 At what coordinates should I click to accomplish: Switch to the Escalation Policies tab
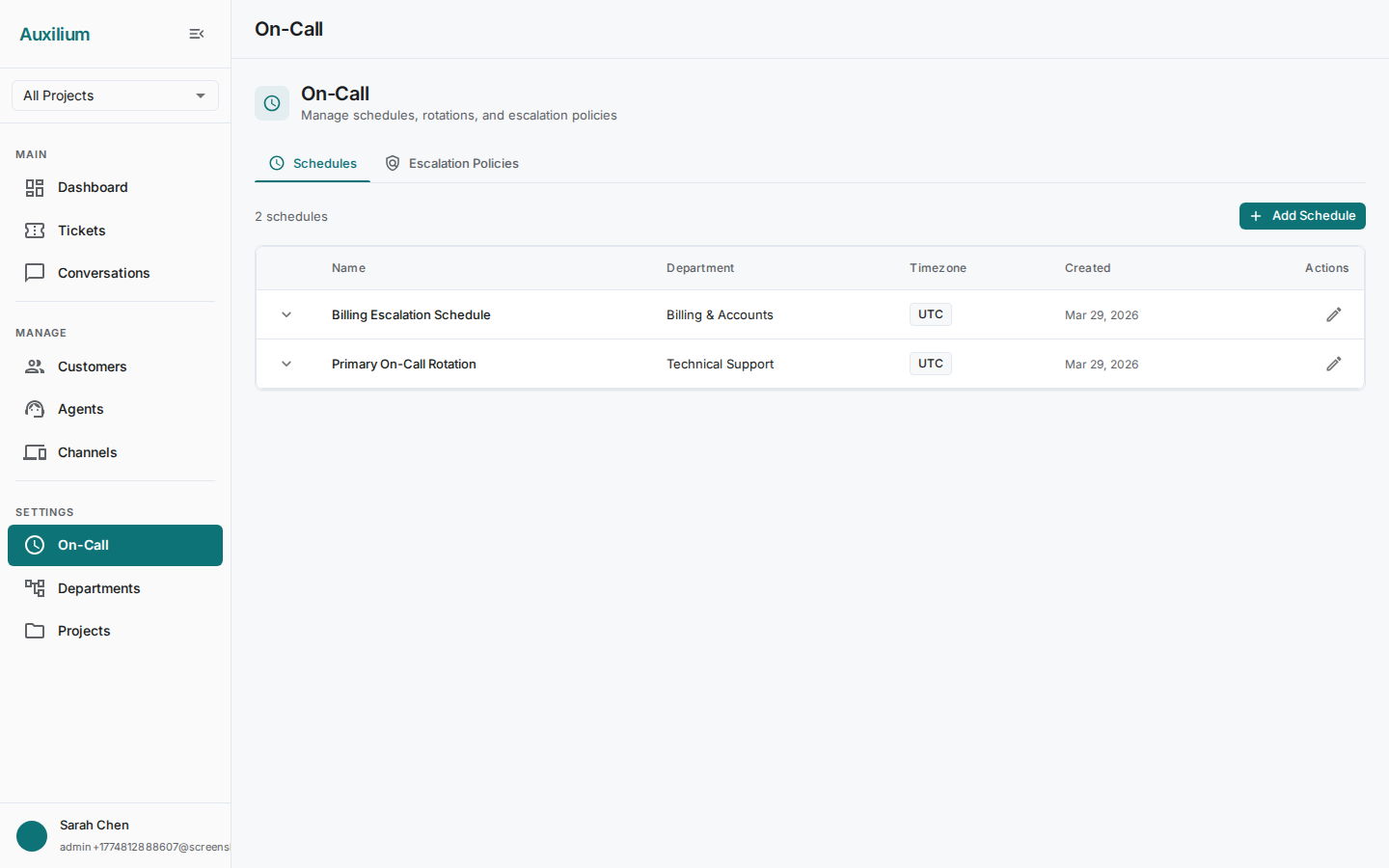tap(451, 164)
